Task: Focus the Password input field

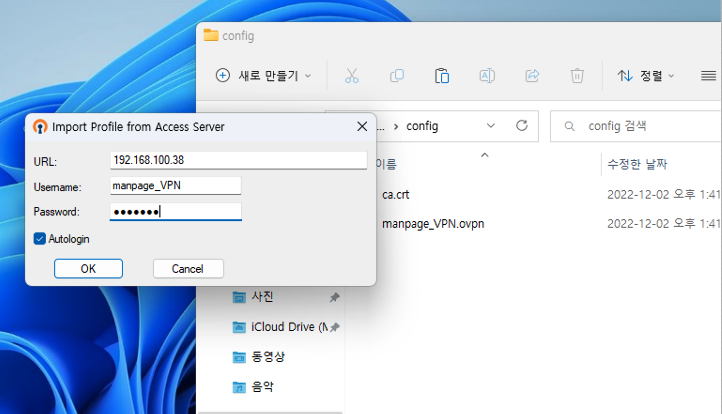Action: (x=175, y=212)
